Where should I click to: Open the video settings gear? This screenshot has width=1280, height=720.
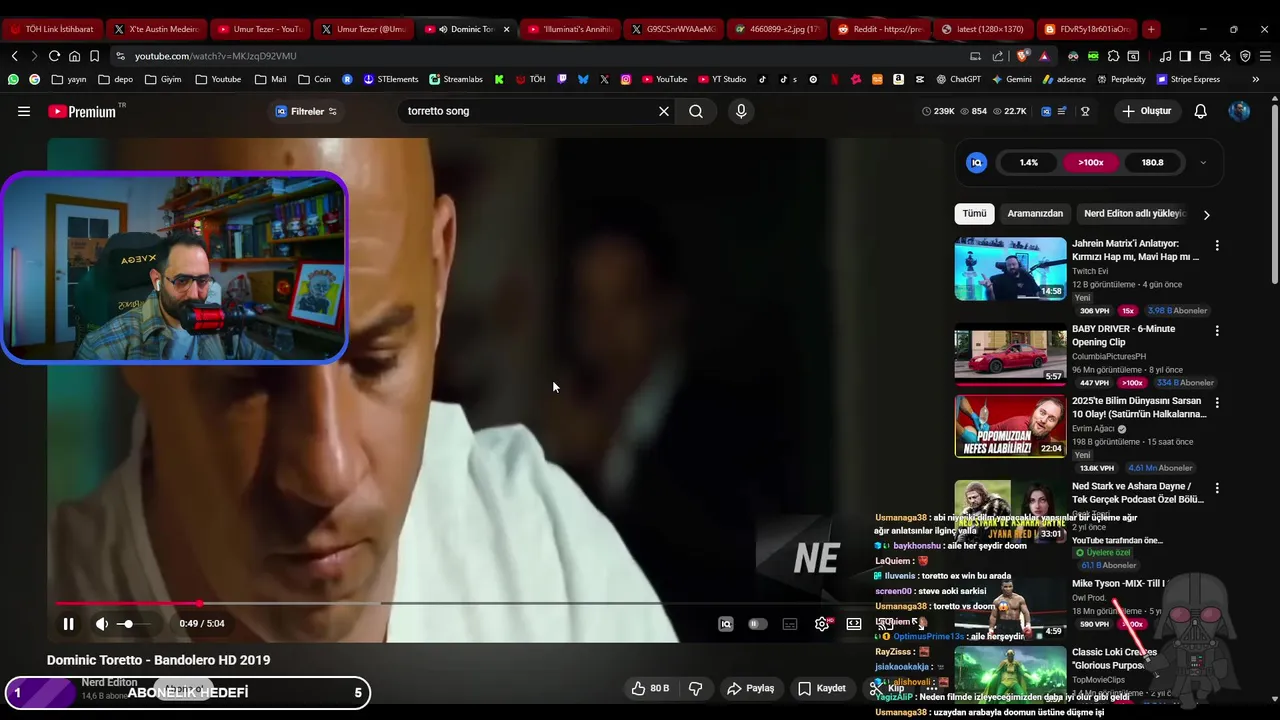pyautogui.click(x=822, y=624)
